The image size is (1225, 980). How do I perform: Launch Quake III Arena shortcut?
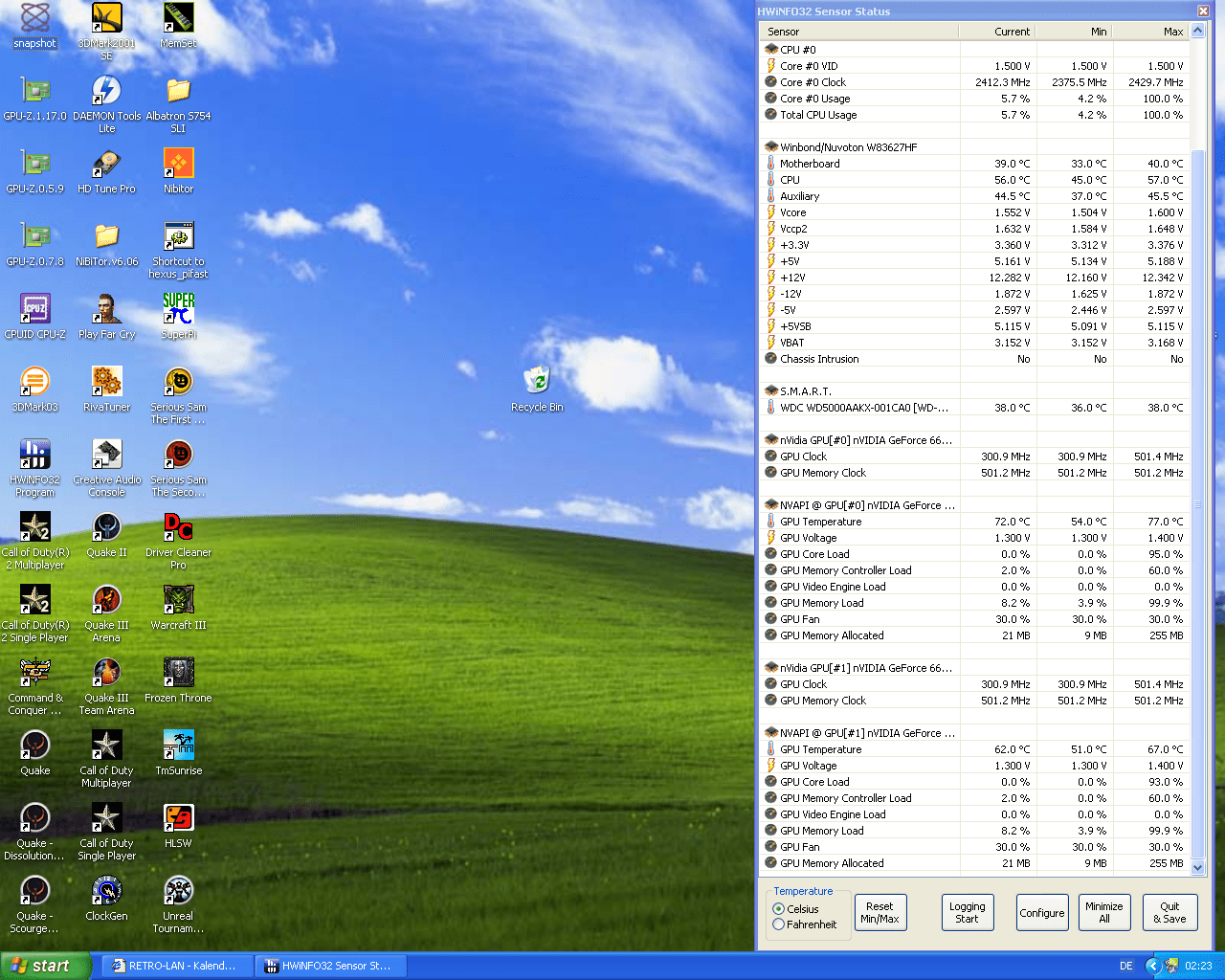click(x=106, y=613)
